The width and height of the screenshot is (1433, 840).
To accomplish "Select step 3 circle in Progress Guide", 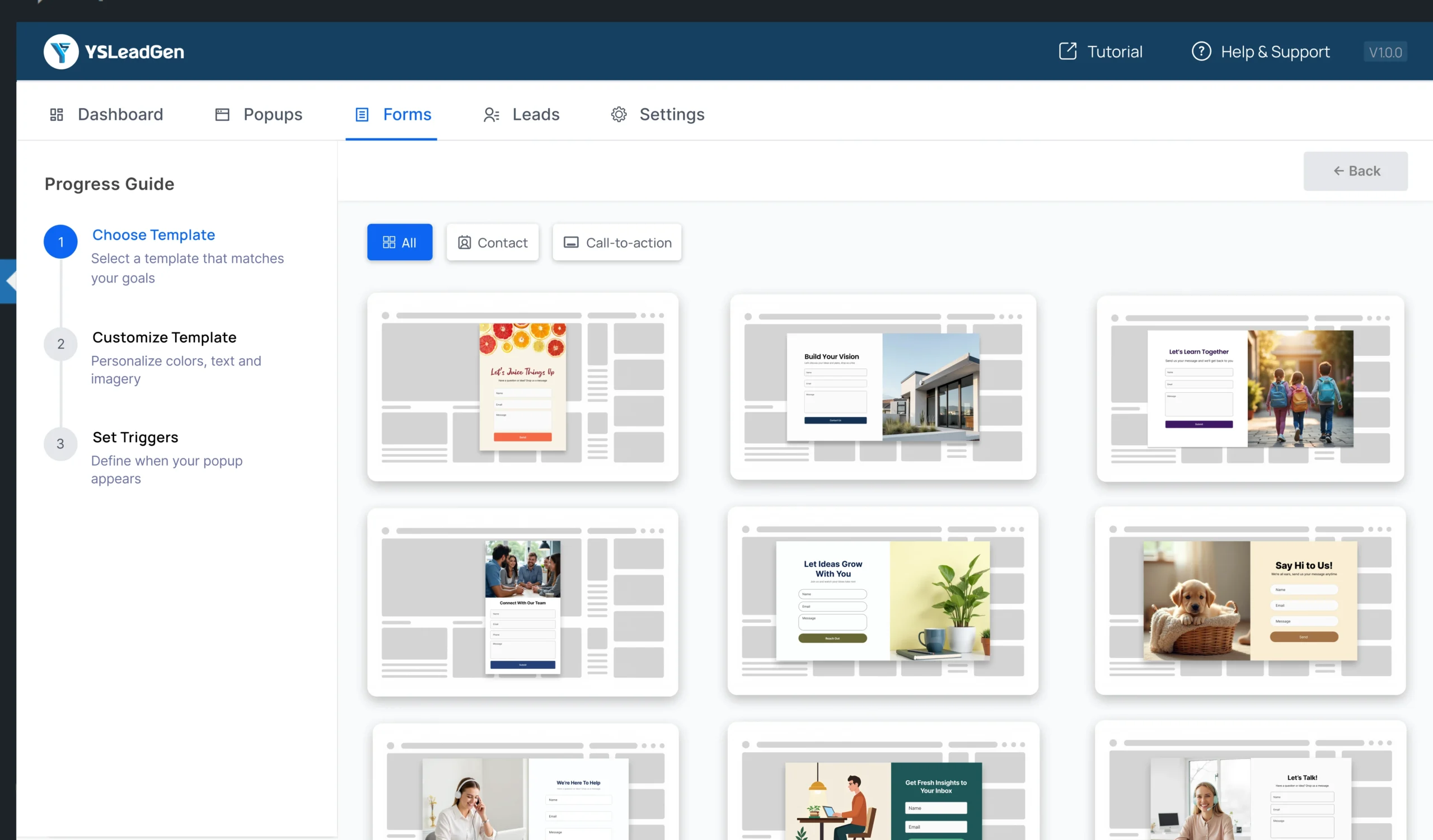I will [x=61, y=444].
